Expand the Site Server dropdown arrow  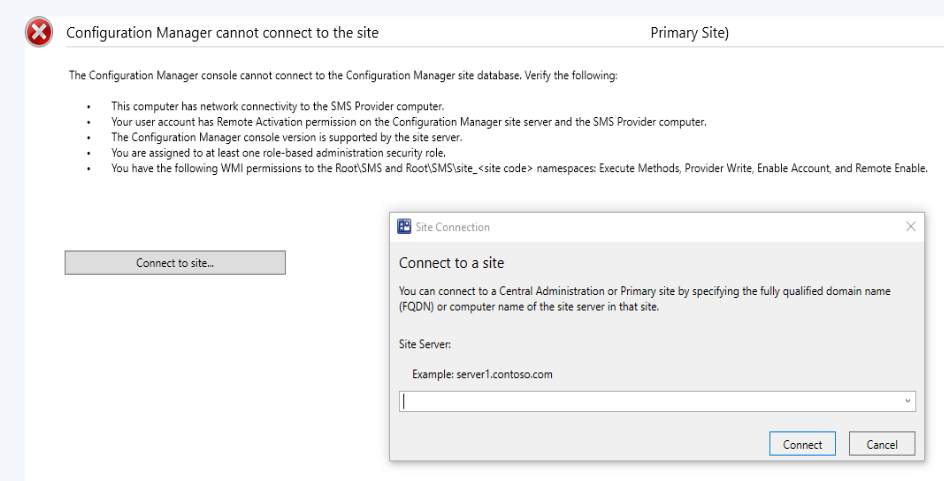click(907, 401)
